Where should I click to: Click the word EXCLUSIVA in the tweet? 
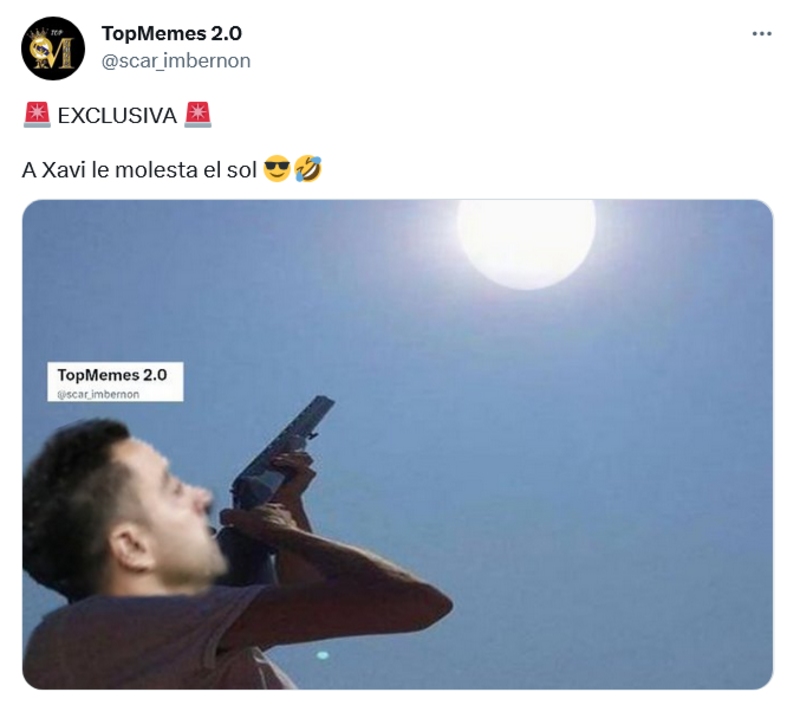(x=117, y=115)
